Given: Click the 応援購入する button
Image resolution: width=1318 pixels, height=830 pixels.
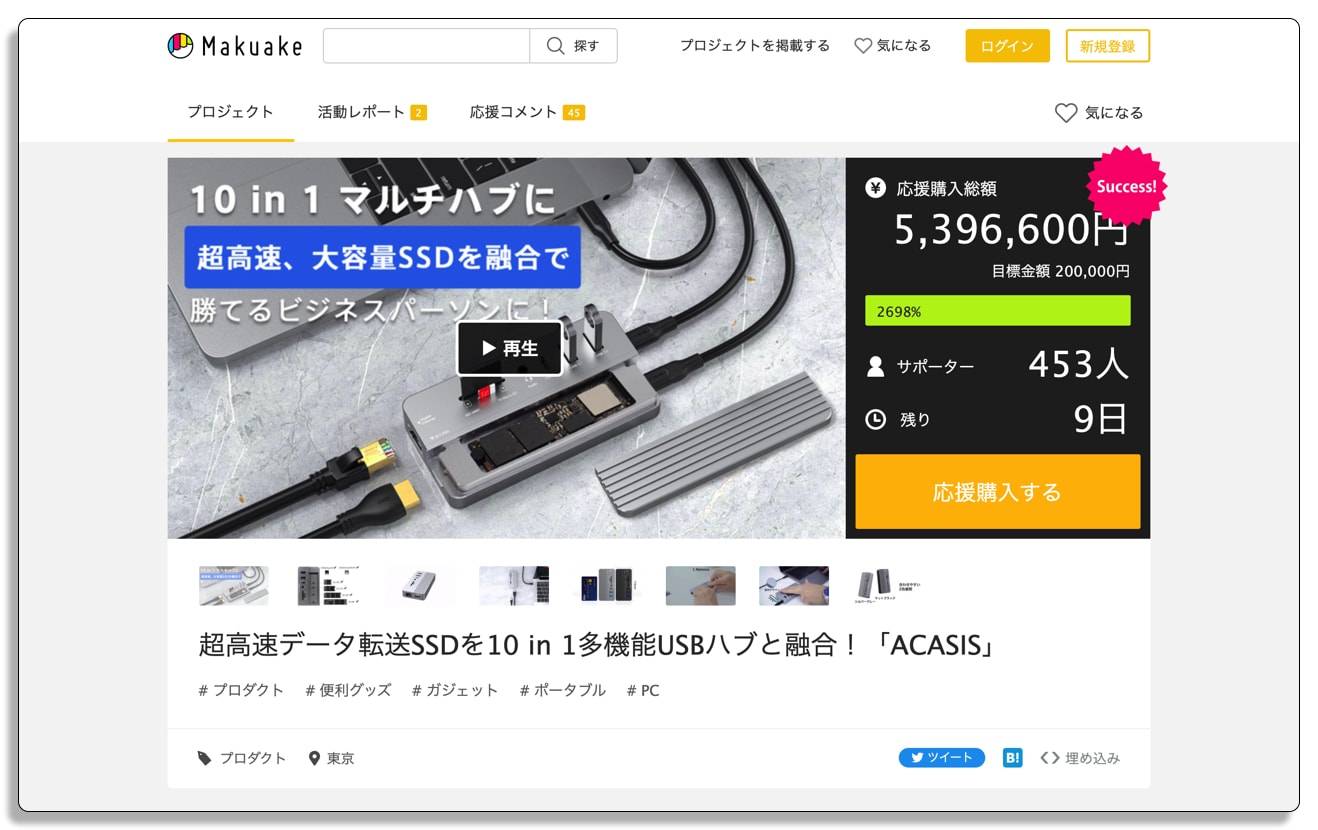Looking at the screenshot, I should coord(998,492).
